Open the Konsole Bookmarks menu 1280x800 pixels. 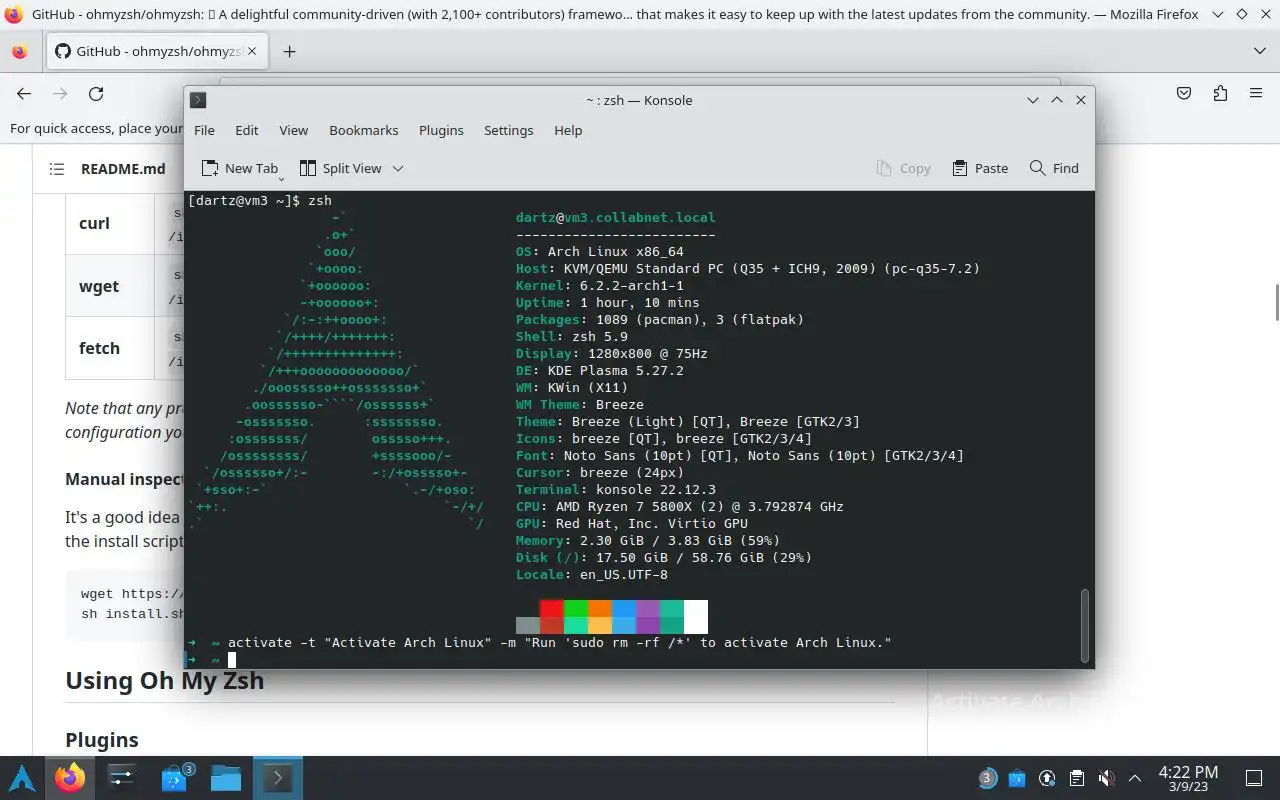tap(364, 130)
